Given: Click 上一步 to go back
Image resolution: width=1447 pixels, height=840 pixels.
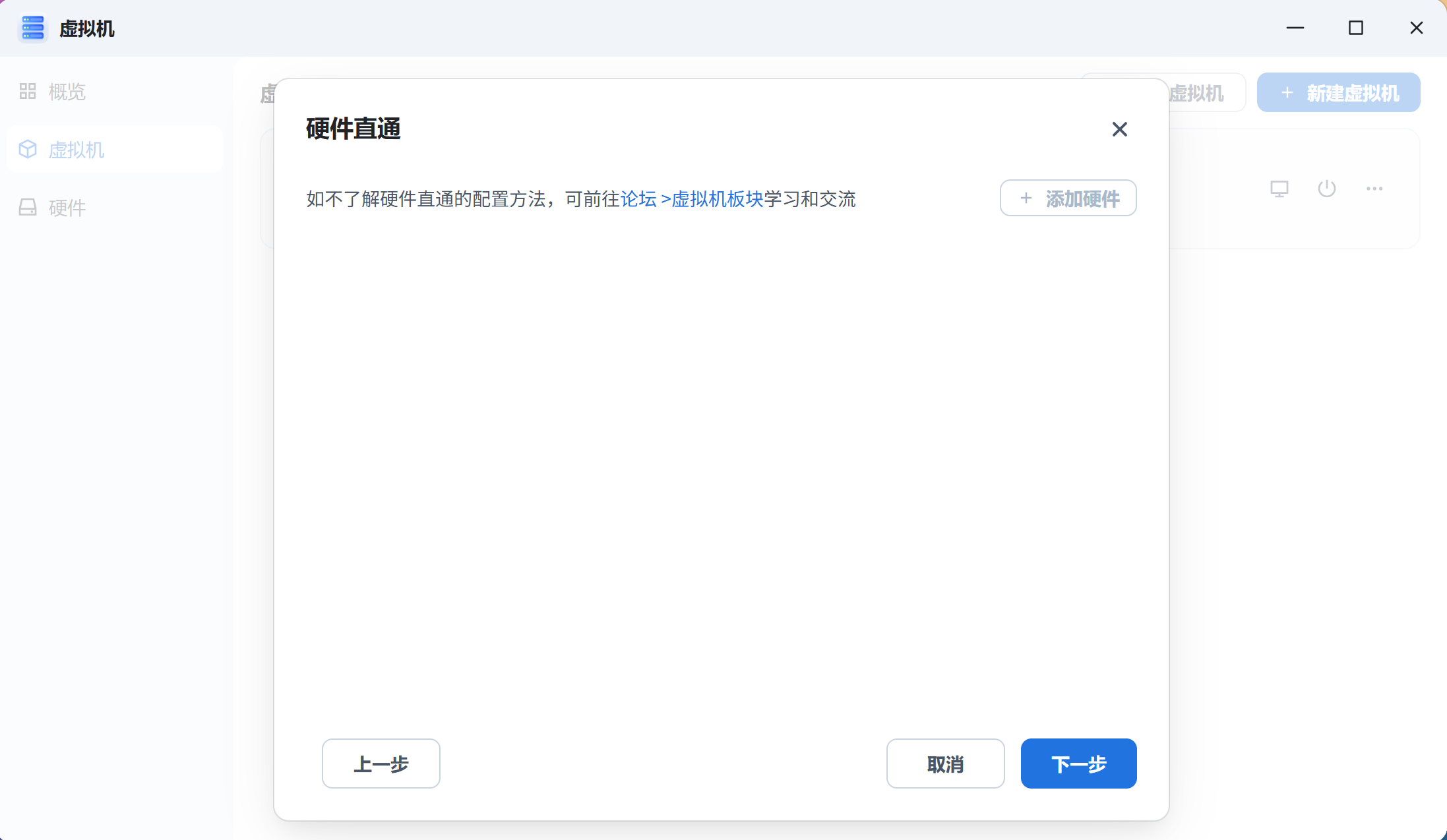Looking at the screenshot, I should [381, 764].
